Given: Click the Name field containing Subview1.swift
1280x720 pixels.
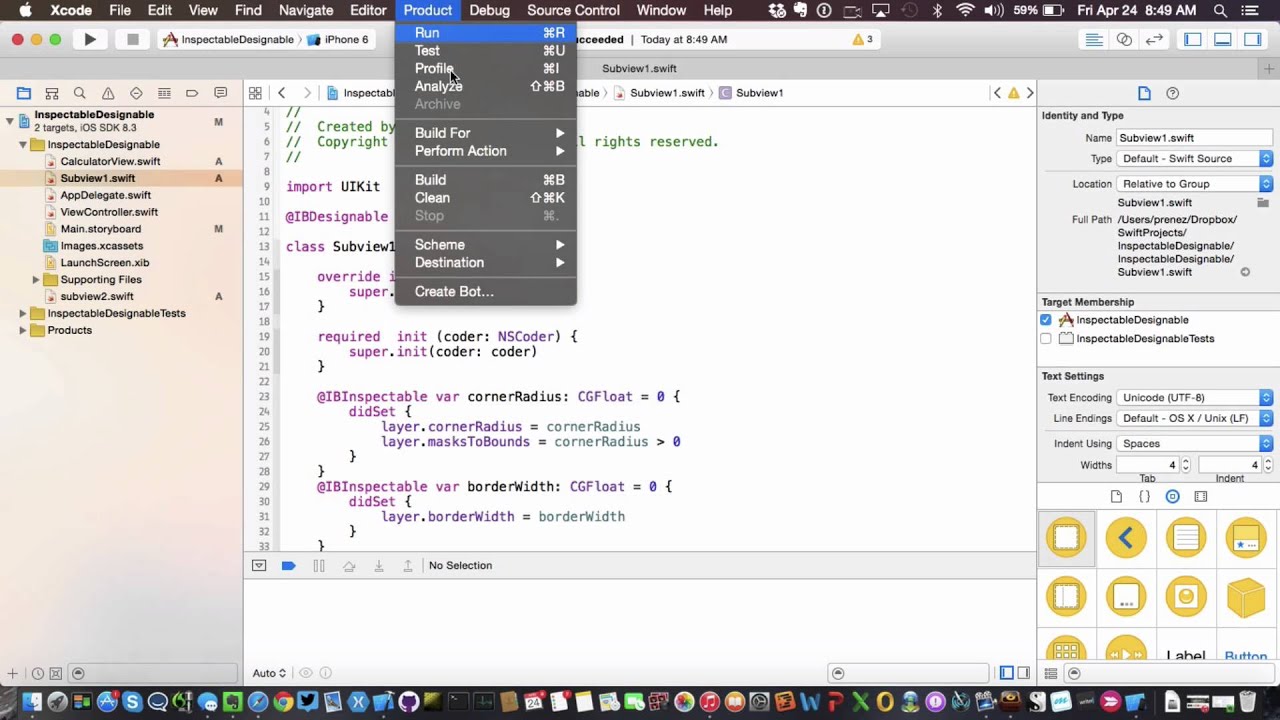Looking at the screenshot, I should click(x=1194, y=138).
